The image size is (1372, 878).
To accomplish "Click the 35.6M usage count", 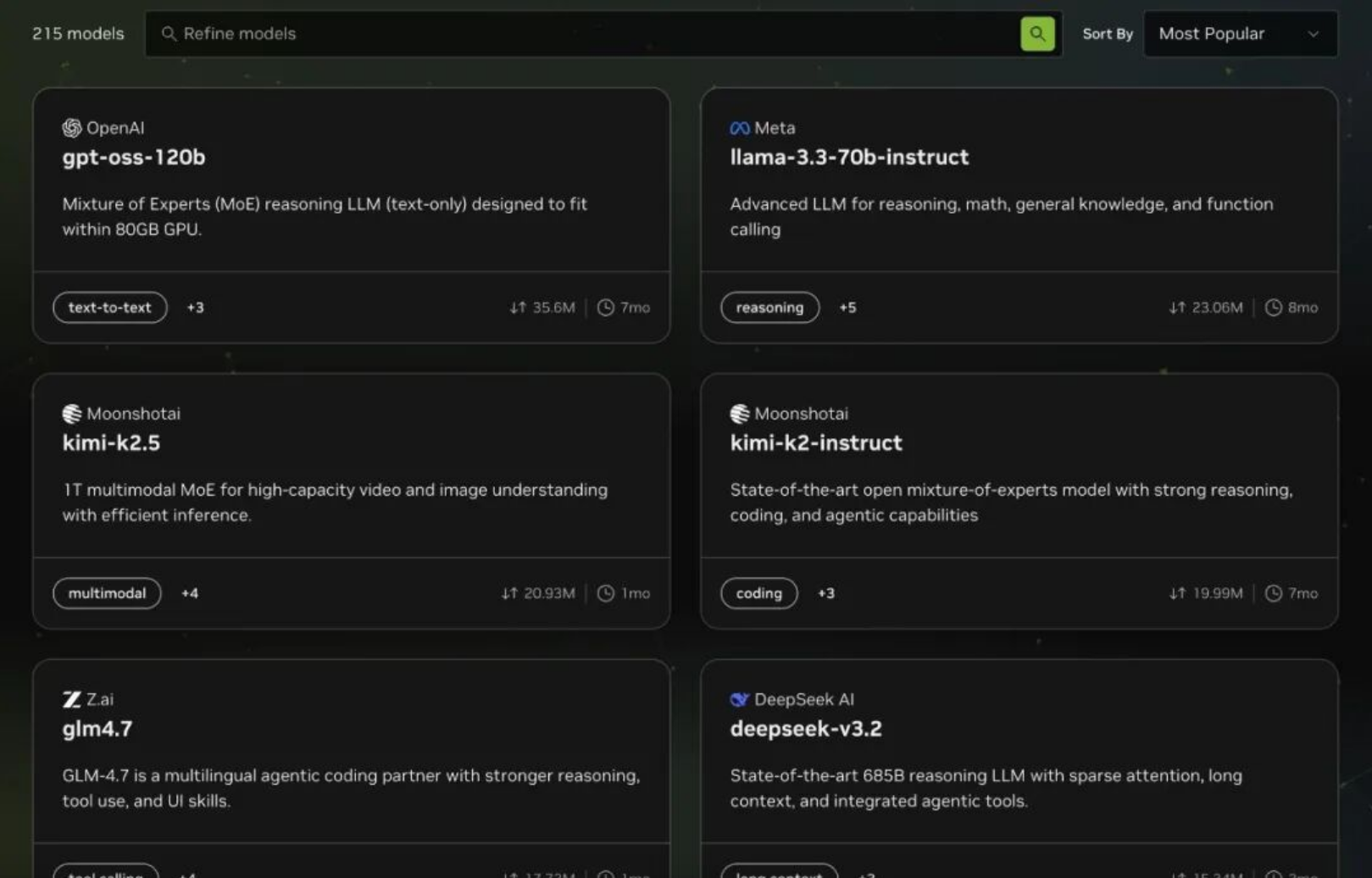I will [x=553, y=308].
